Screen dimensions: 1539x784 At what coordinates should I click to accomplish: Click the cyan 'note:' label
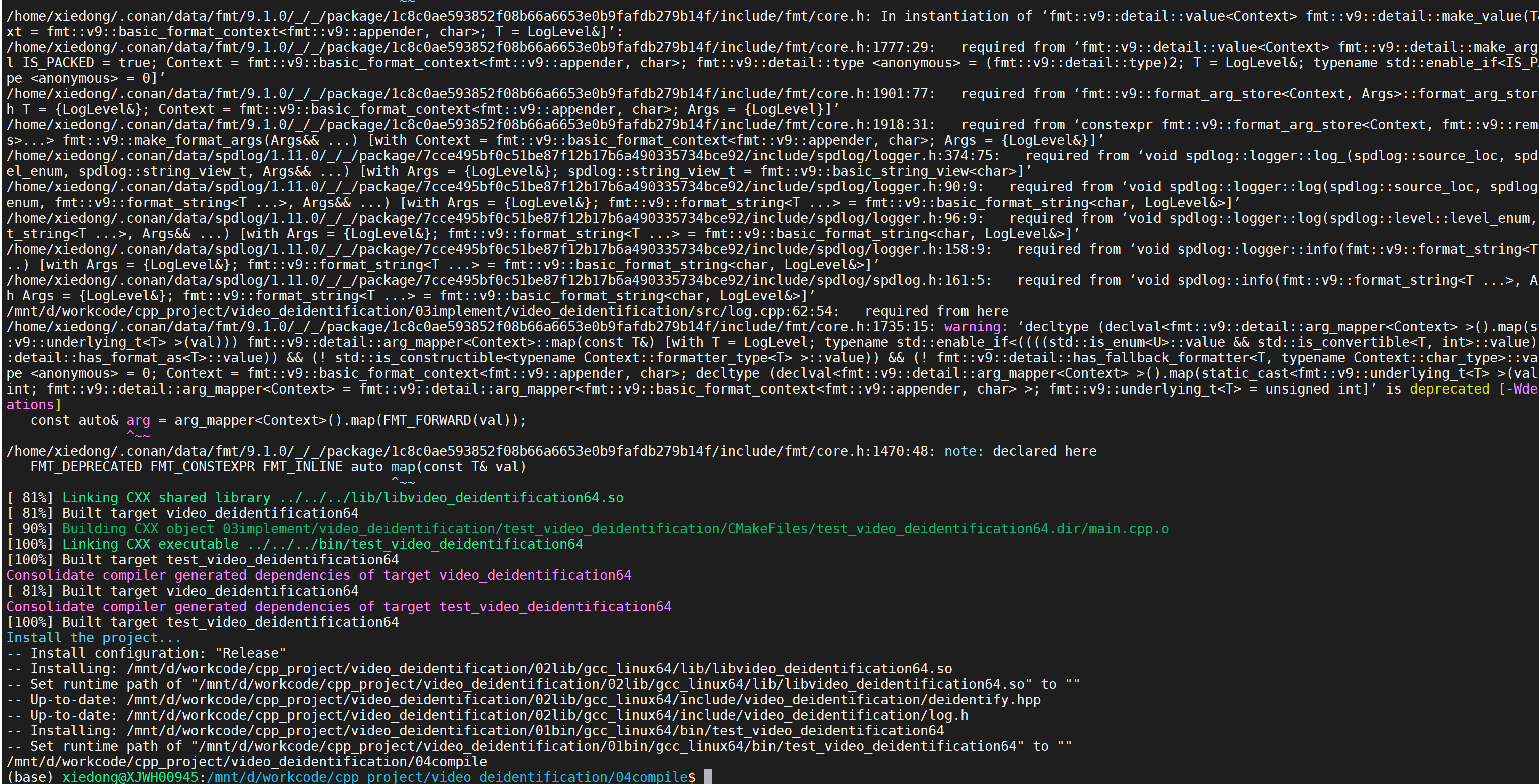964,451
